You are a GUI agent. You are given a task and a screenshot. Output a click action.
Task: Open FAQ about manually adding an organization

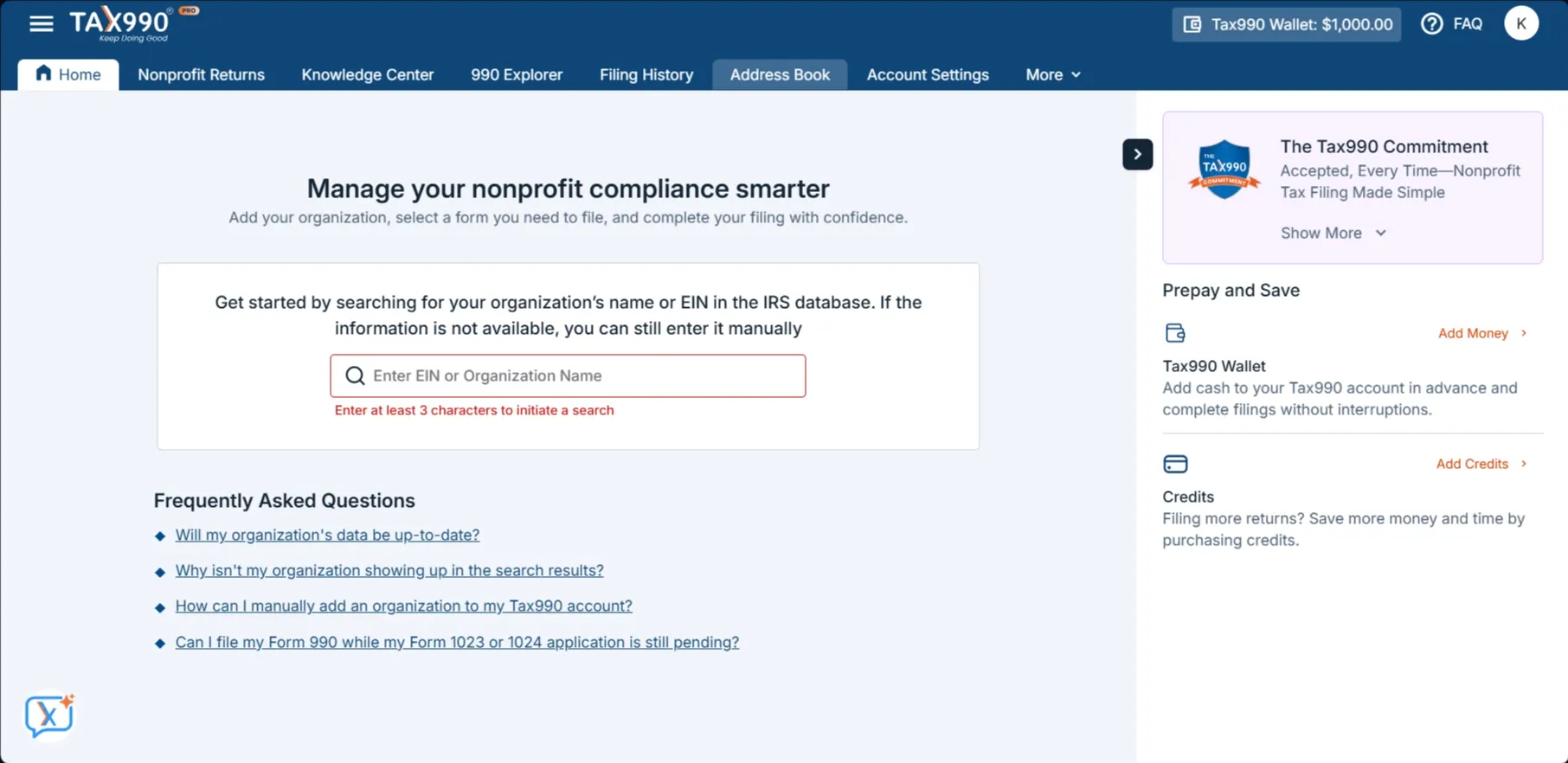pyautogui.click(x=403, y=606)
